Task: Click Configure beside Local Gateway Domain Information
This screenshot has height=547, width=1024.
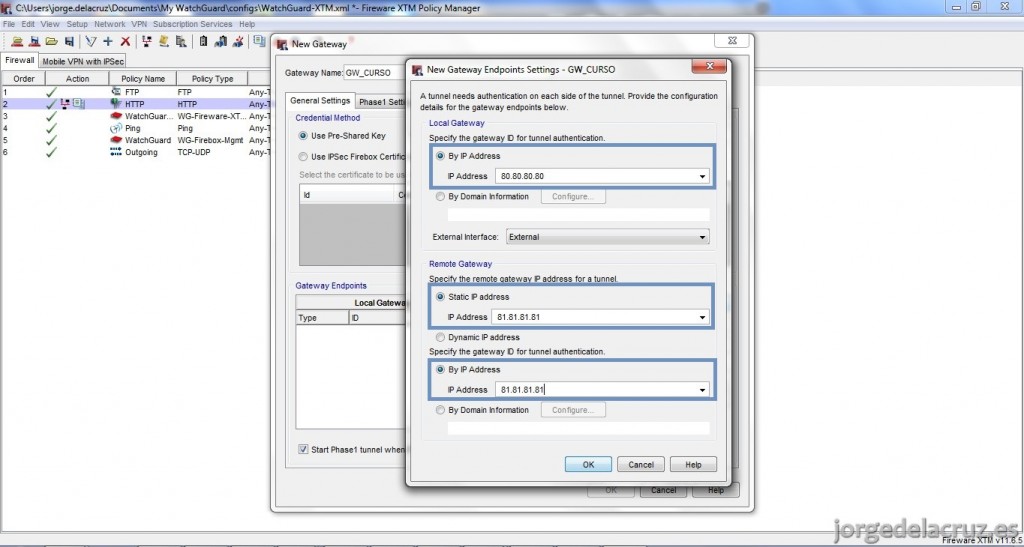Action: click(573, 196)
